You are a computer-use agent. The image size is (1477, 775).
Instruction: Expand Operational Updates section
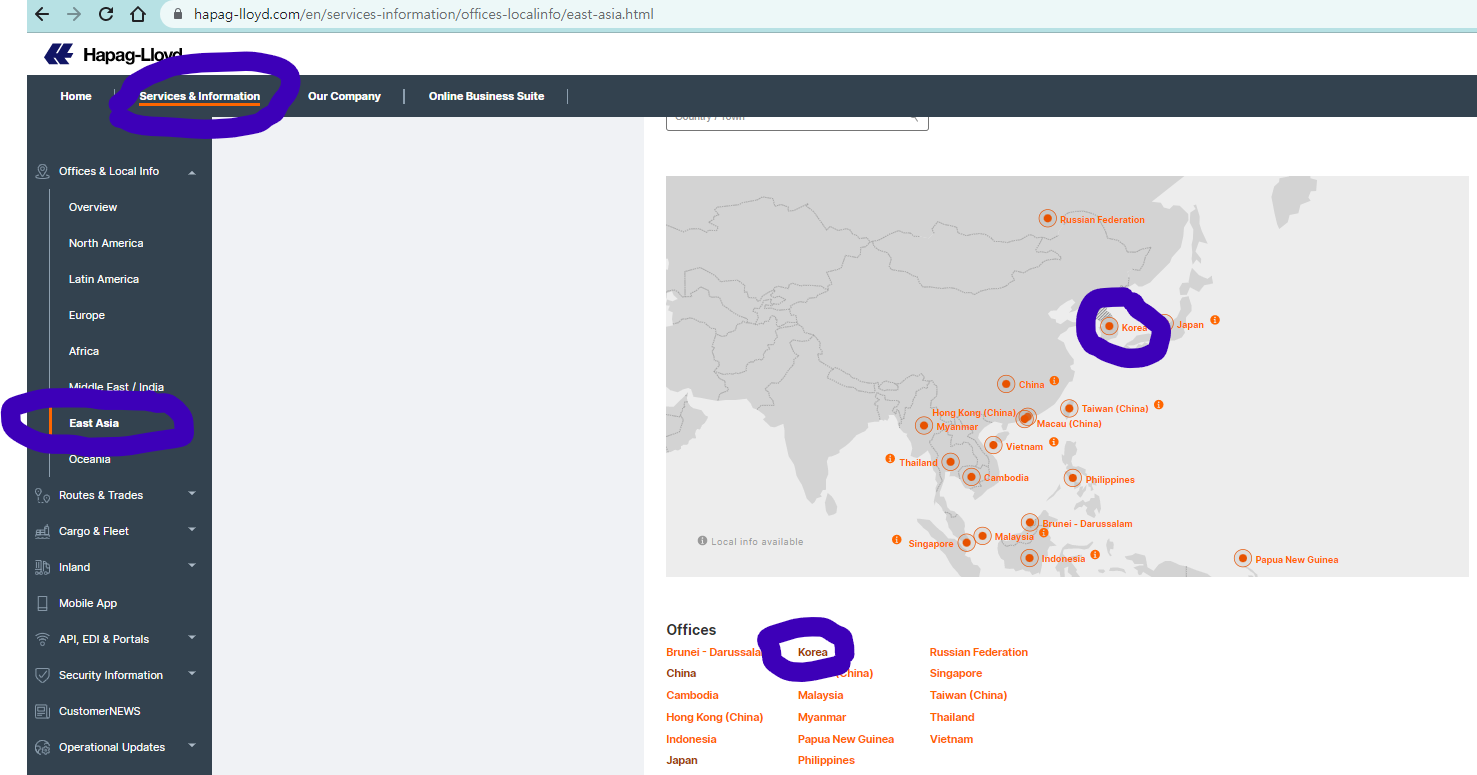[x=192, y=745]
